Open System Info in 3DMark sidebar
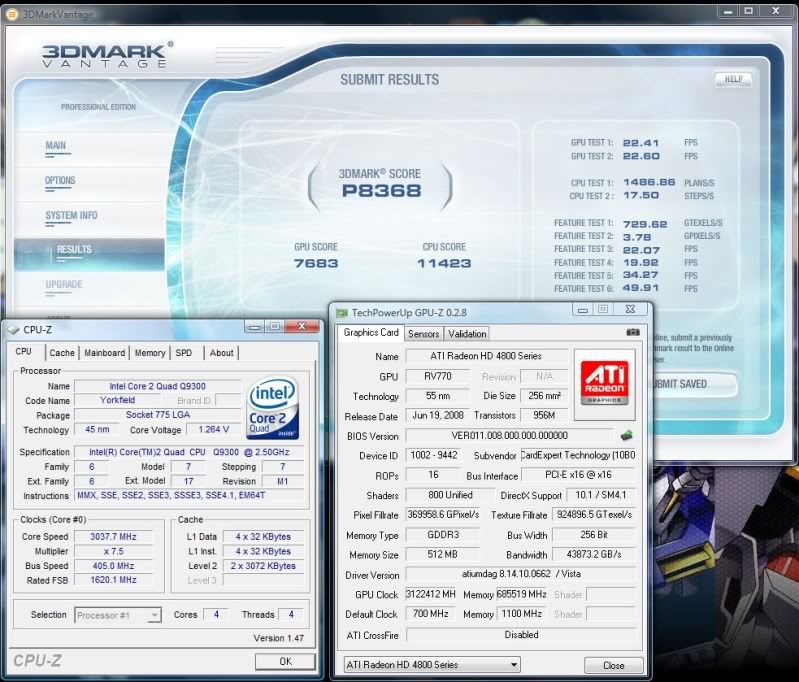Viewport: 799px width, 682px height. click(71, 215)
